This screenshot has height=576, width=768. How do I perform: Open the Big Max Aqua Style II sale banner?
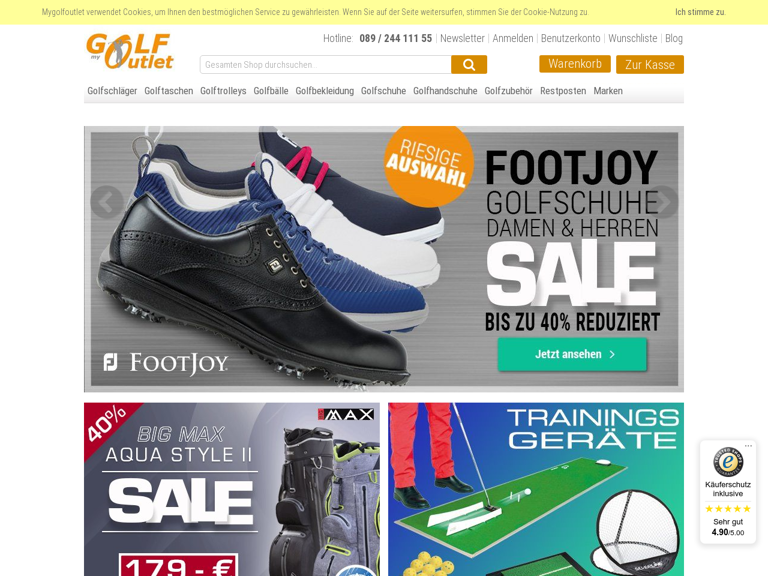tap(232, 489)
